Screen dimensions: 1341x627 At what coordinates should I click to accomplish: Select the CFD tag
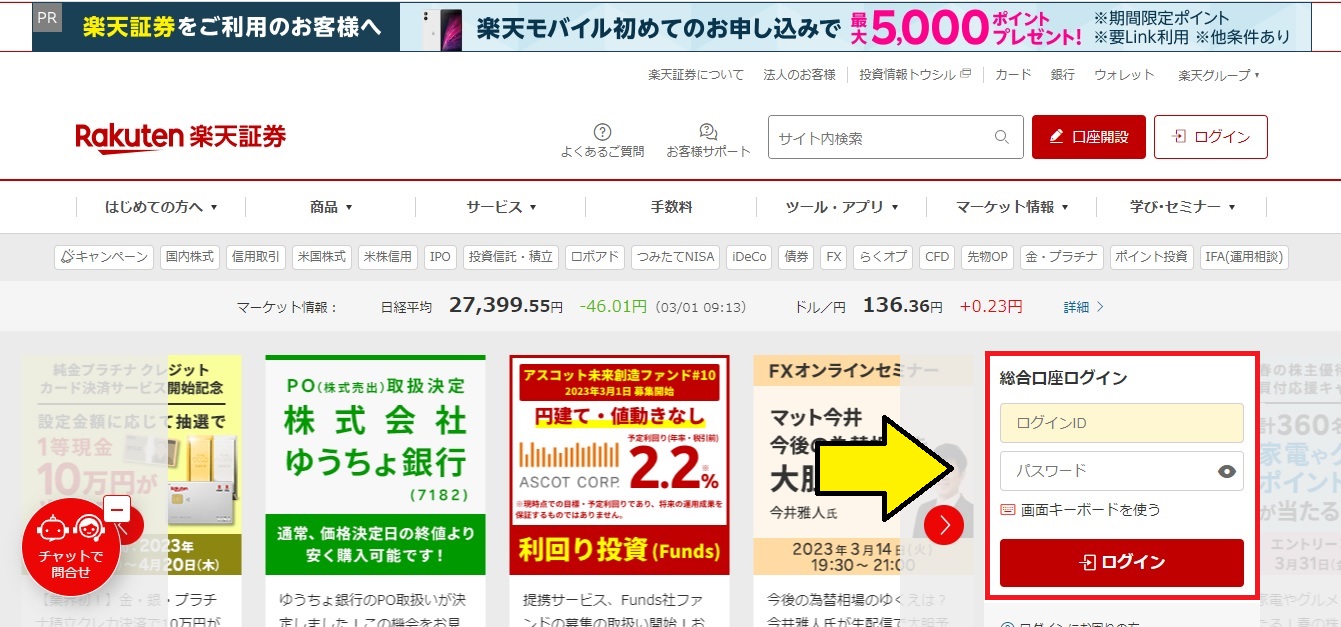[937, 257]
